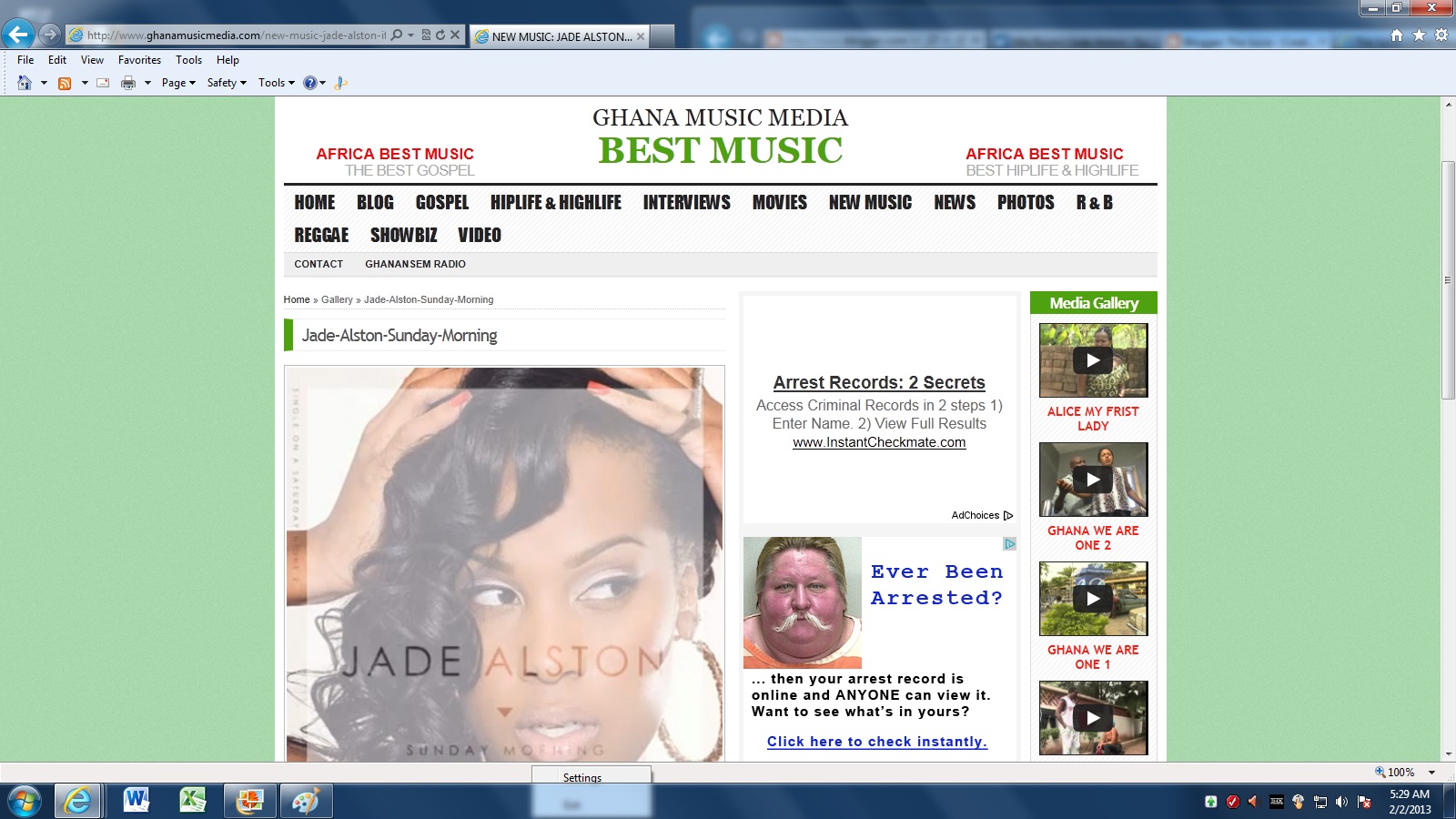Image resolution: width=1456 pixels, height=819 pixels.
Task: Play the GHANA WE ARE ONE 1 video
Action: pos(1093,599)
